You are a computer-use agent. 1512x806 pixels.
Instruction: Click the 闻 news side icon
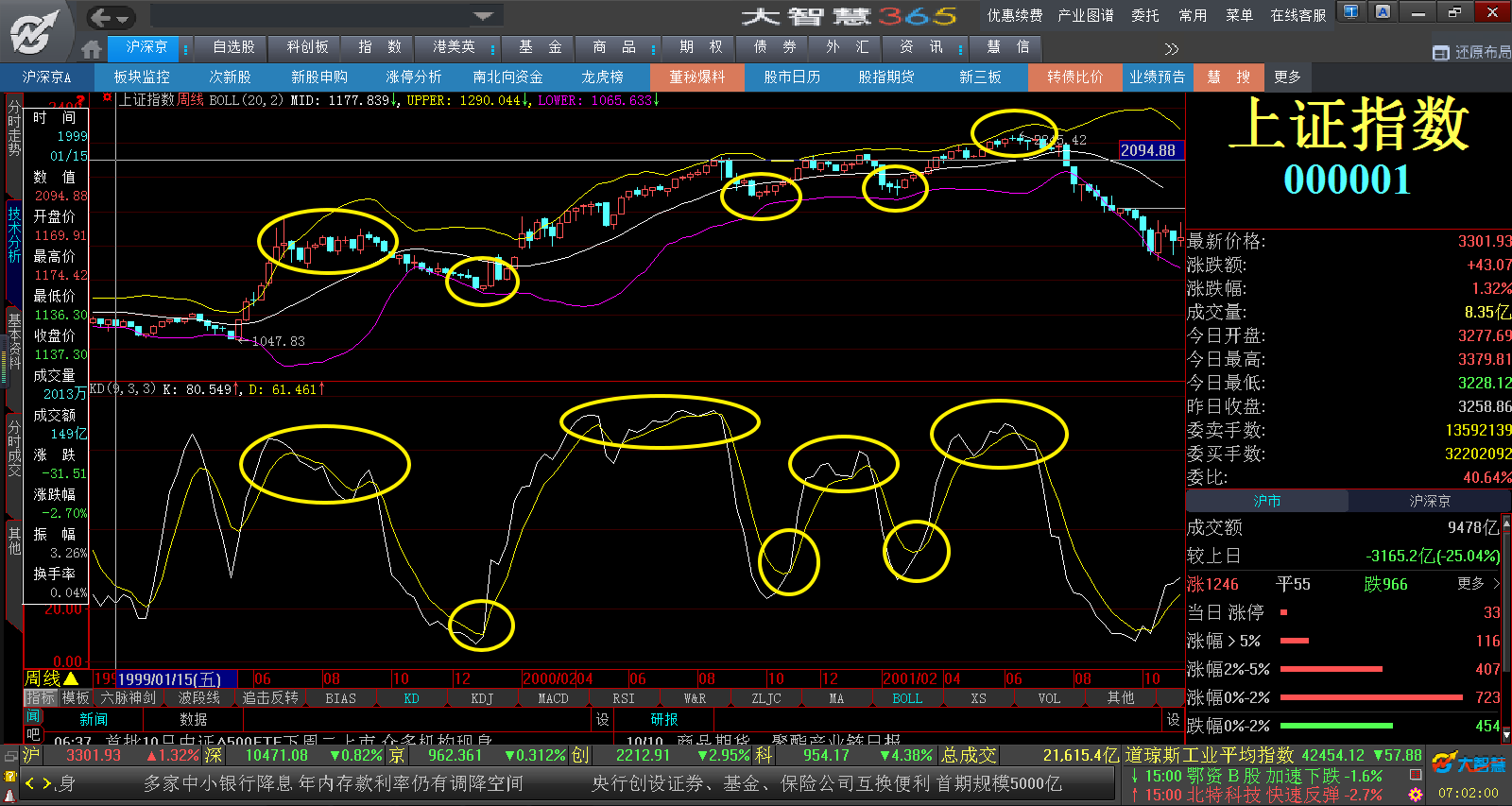pos(33,717)
